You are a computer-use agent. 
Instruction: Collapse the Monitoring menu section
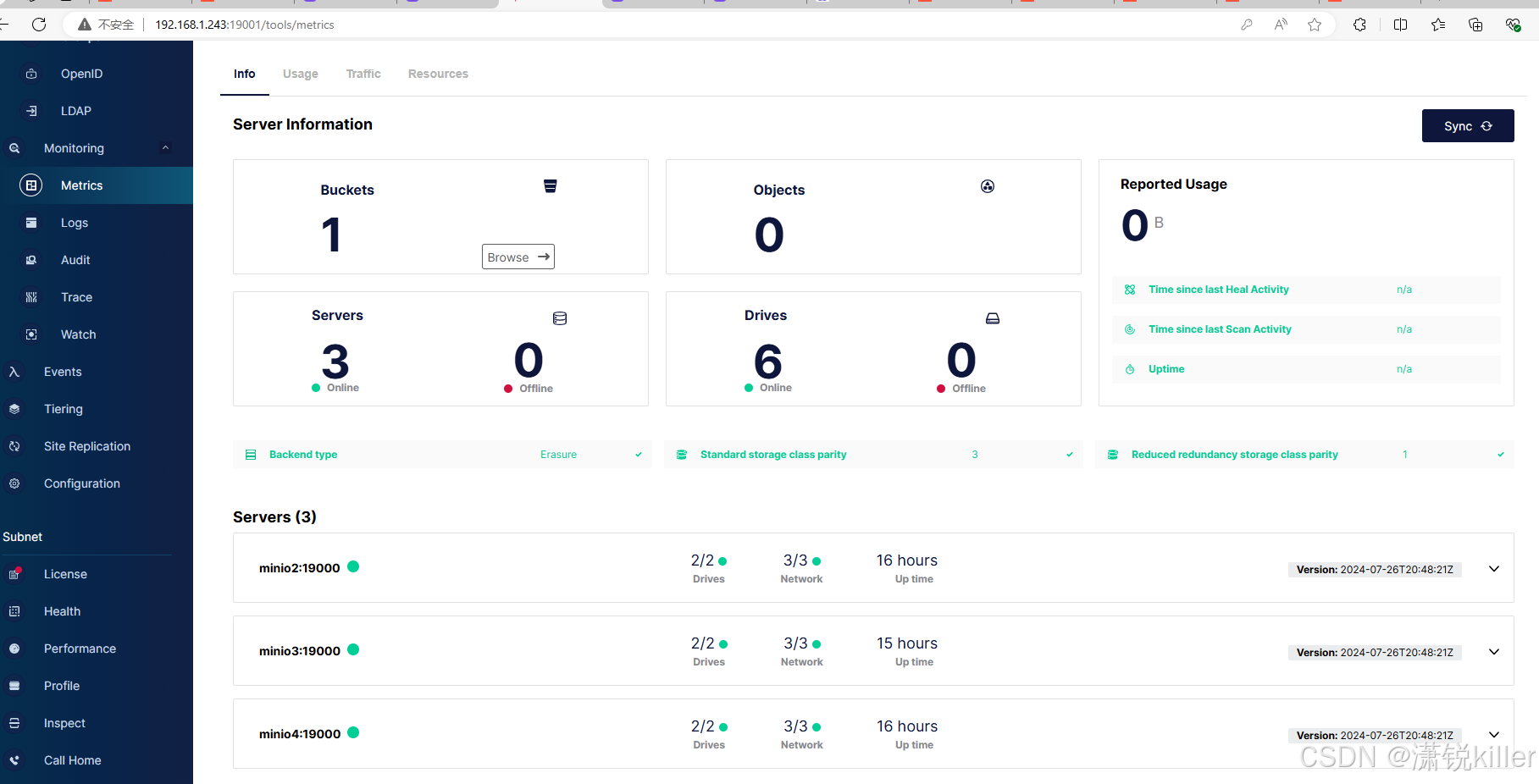click(165, 148)
